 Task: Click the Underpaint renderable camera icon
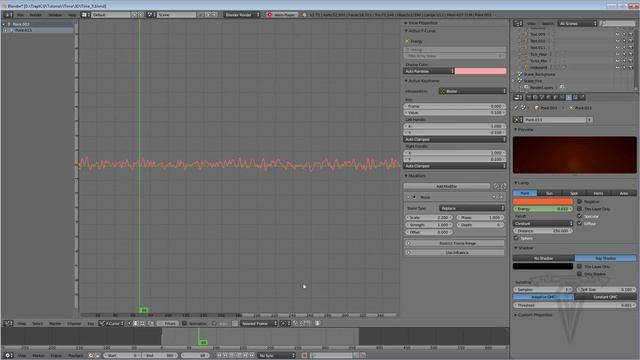click(x=631, y=67)
